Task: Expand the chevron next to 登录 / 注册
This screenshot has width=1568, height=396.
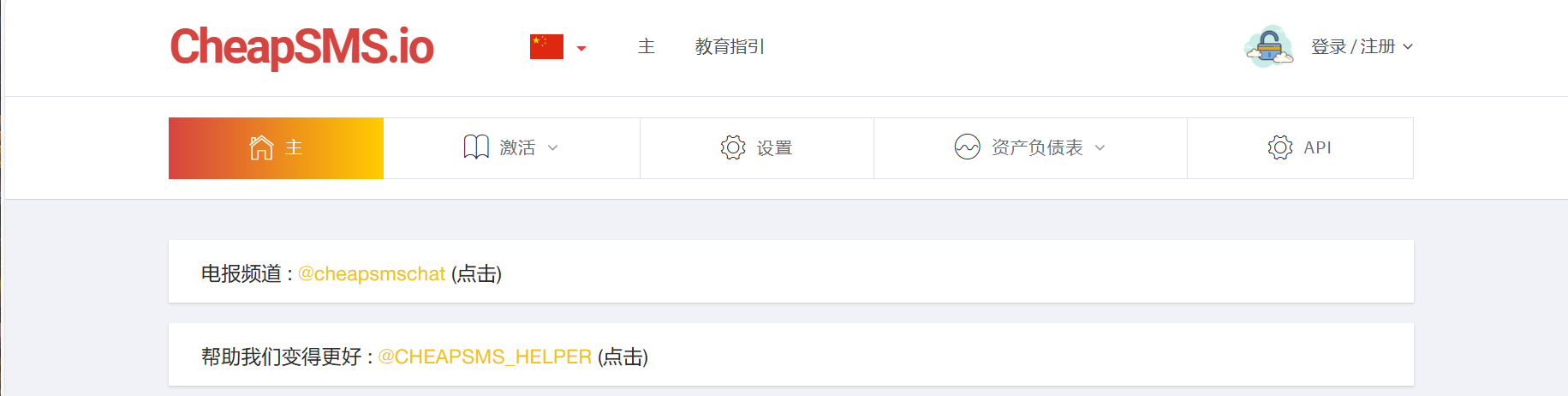Action: tap(1408, 47)
